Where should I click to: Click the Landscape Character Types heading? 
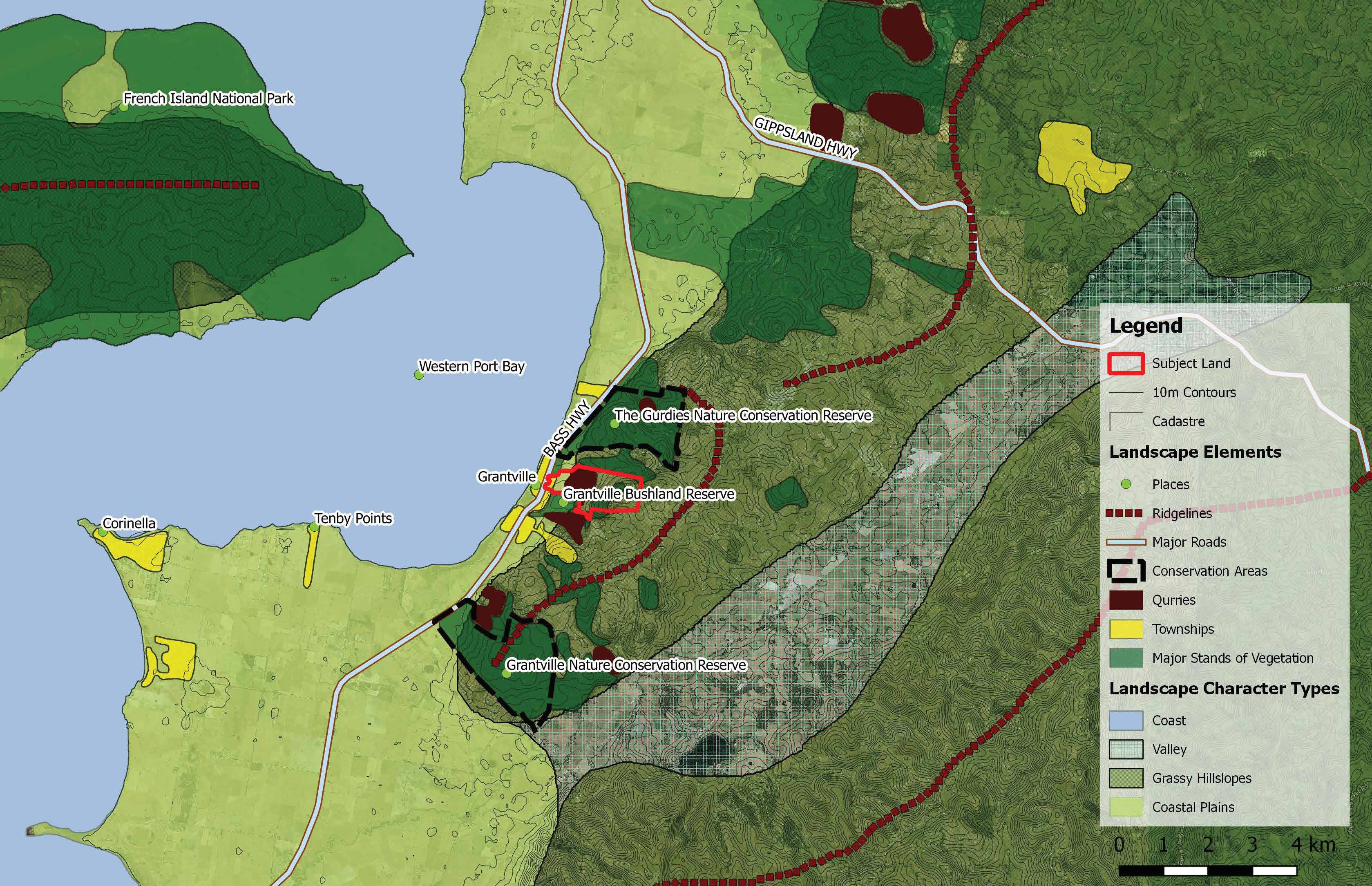tap(1224, 689)
